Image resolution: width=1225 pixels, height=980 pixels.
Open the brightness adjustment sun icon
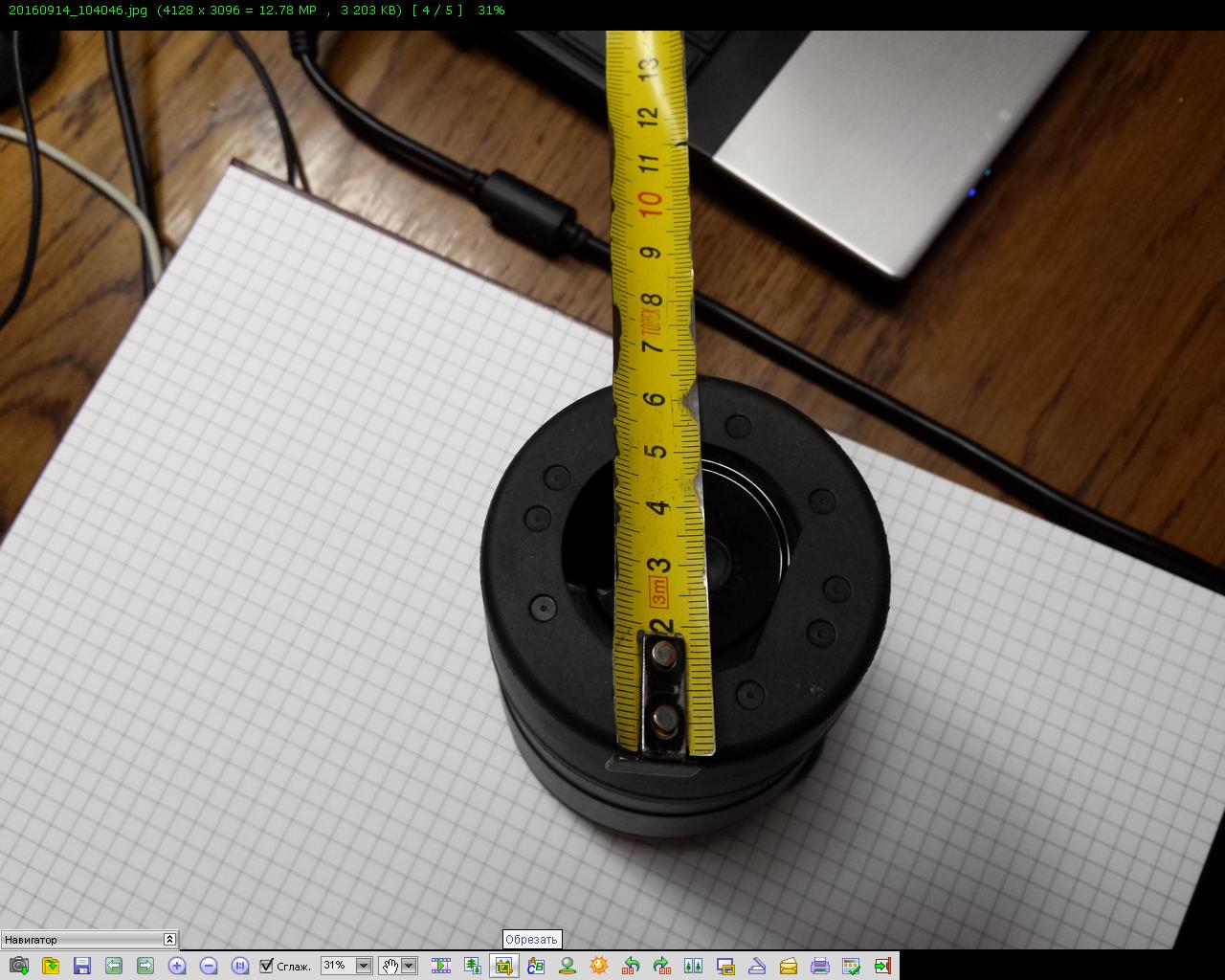(x=599, y=966)
